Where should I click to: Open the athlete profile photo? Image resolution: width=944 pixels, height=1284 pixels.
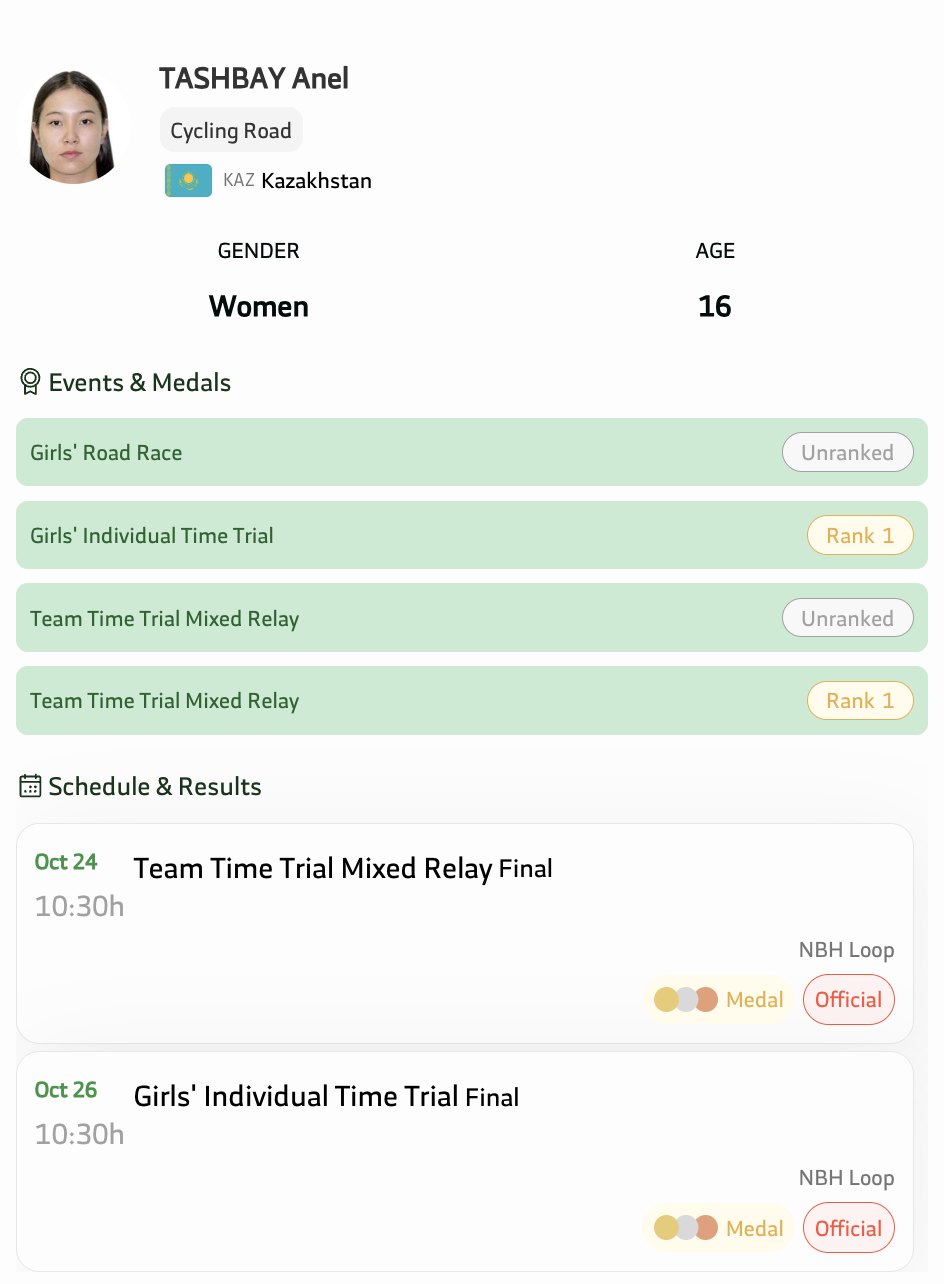[x=72, y=127]
